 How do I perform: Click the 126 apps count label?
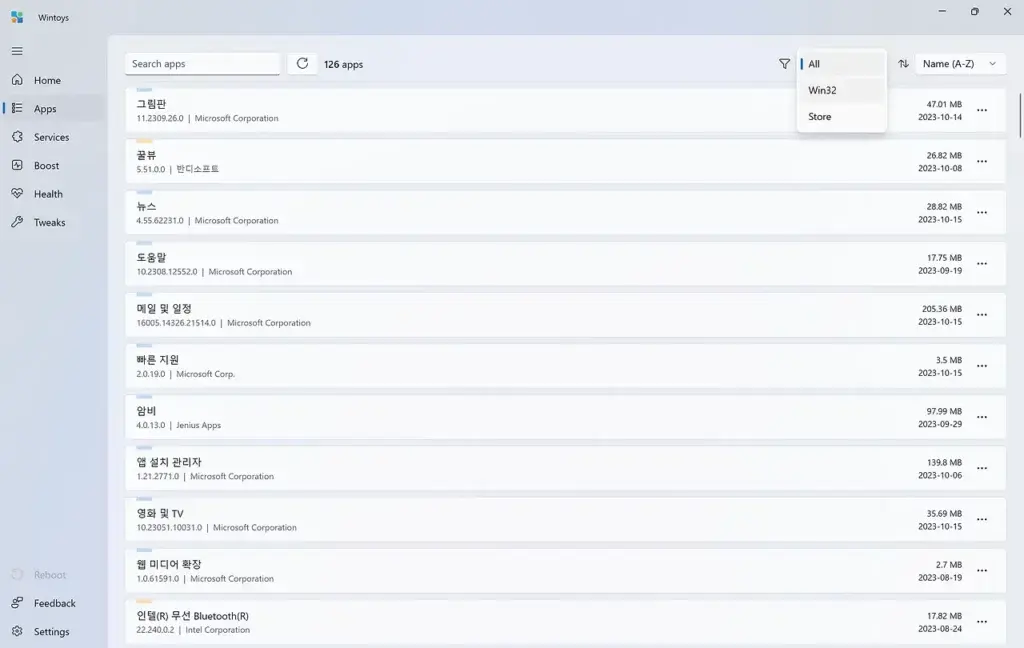click(x=344, y=64)
